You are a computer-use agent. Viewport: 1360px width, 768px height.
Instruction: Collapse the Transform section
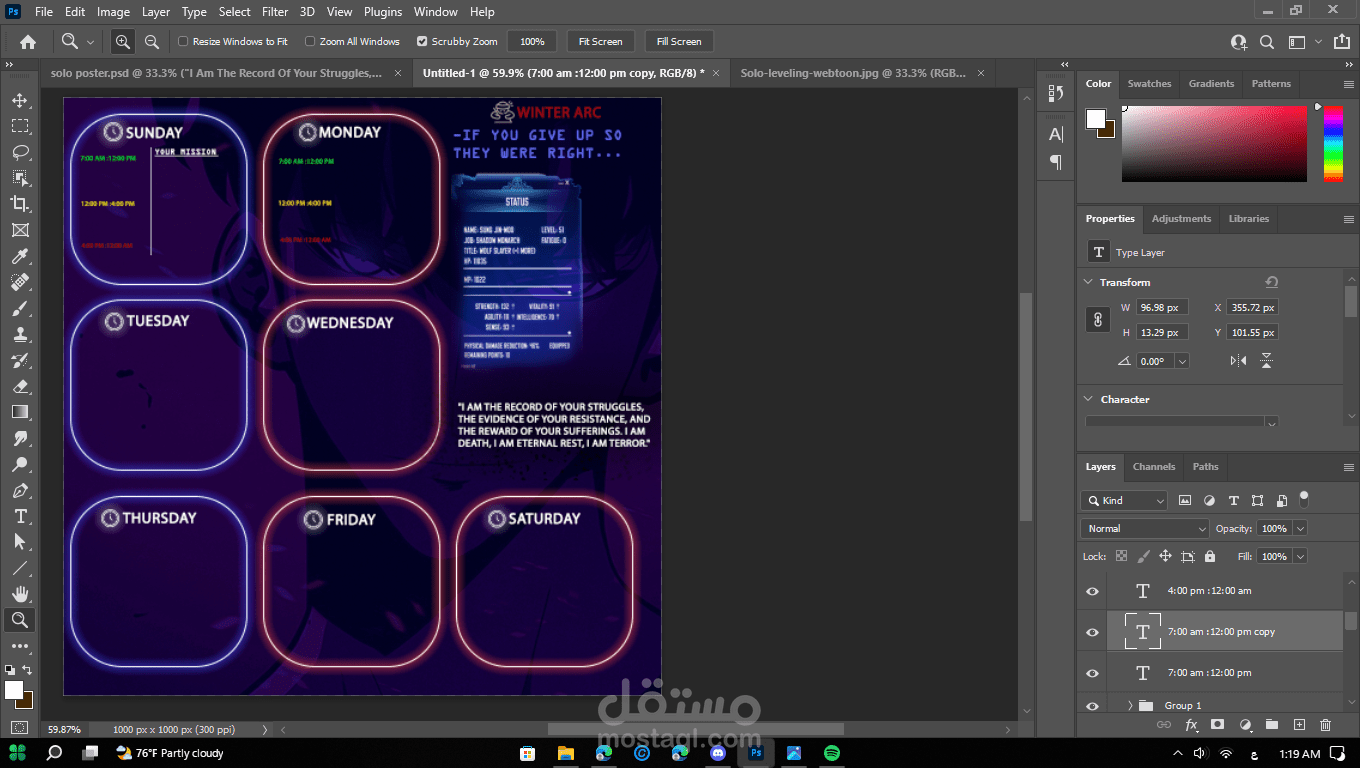coord(1089,282)
